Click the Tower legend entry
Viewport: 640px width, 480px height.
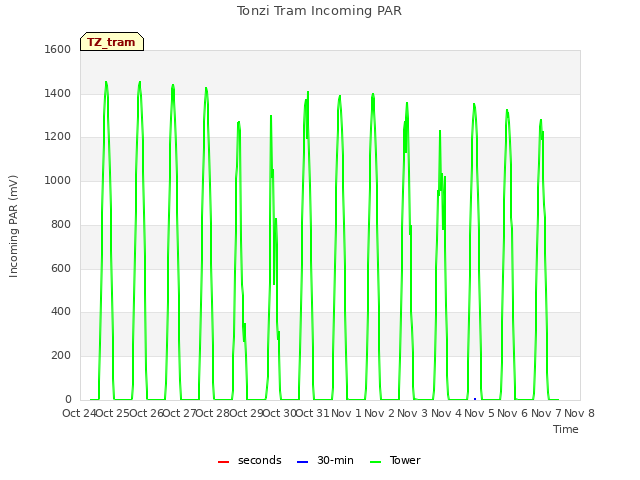coord(395,460)
